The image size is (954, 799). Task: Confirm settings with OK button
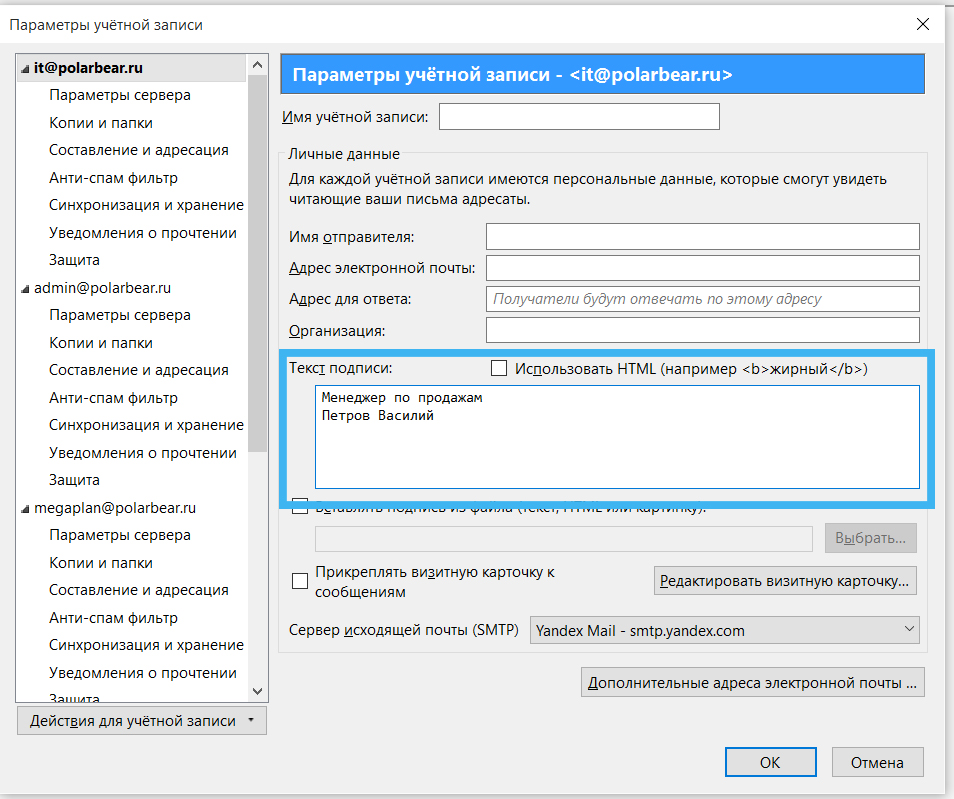click(x=770, y=762)
